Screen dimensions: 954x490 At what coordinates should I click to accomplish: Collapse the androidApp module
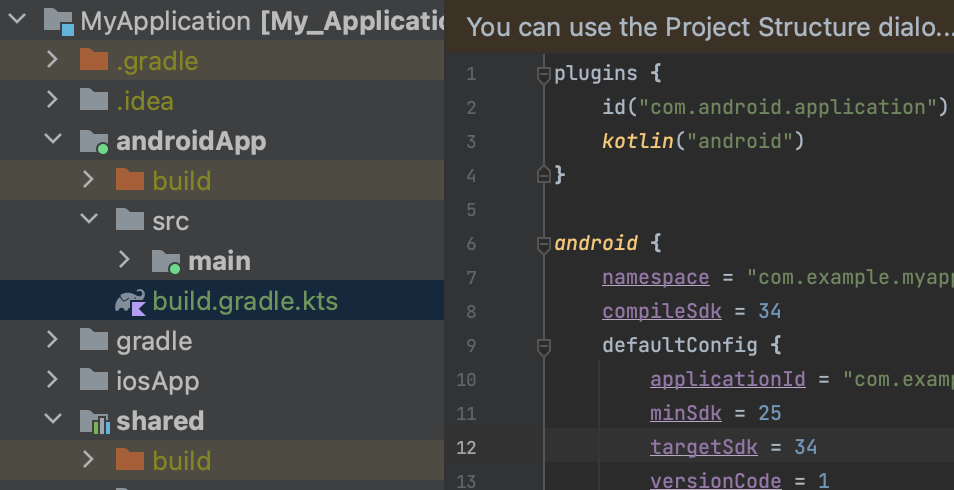54,138
